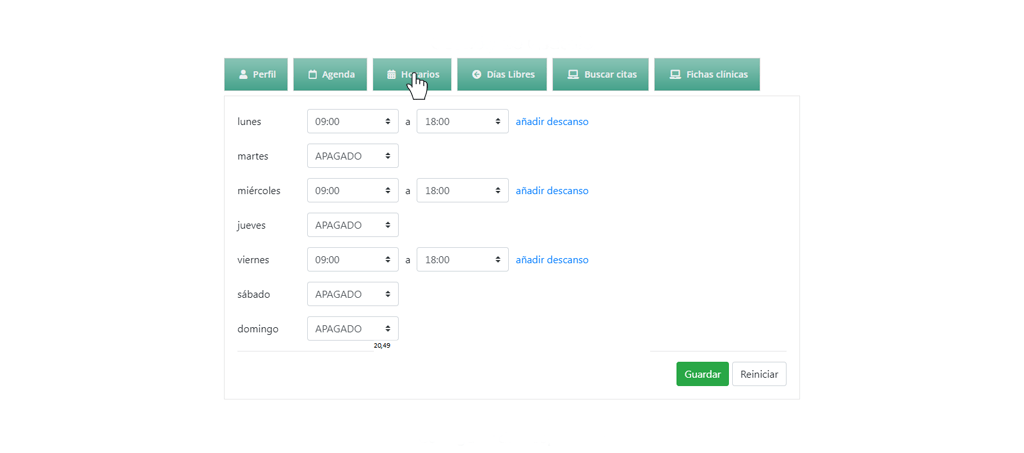
Task: Open martes APAGADO dropdown
Action: point(352,156)
